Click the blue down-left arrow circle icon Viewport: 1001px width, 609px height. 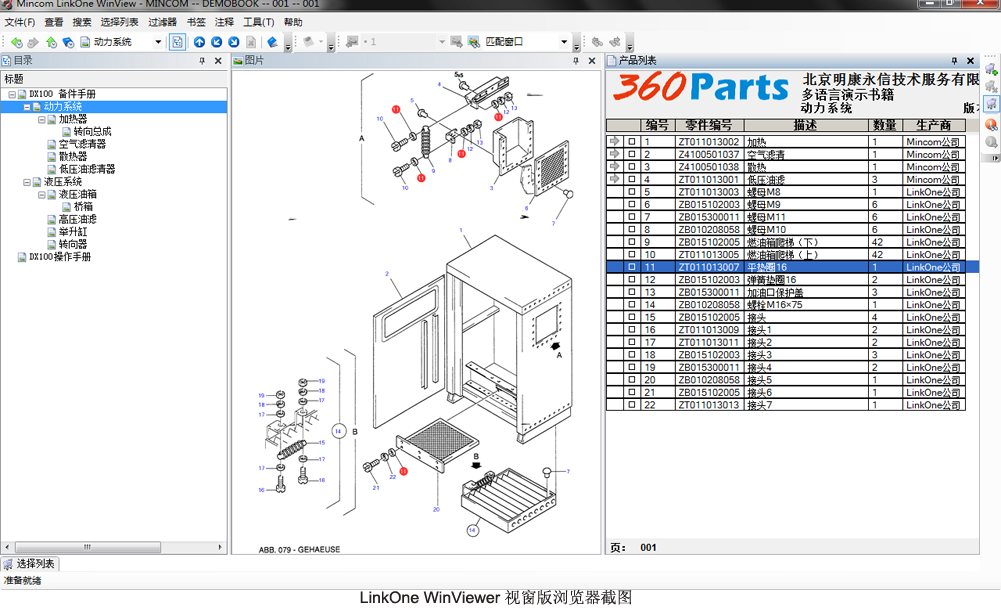(x=216, y=42)
